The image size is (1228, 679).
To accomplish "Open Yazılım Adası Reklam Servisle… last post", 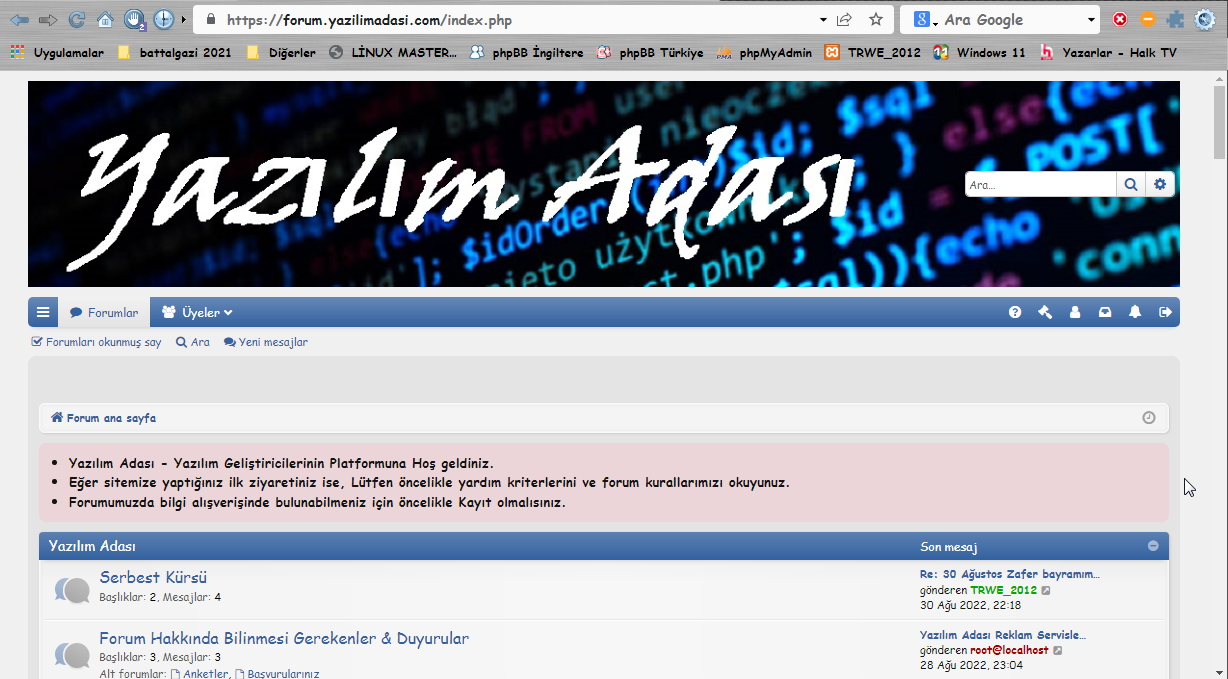I will pos(1003,634).
